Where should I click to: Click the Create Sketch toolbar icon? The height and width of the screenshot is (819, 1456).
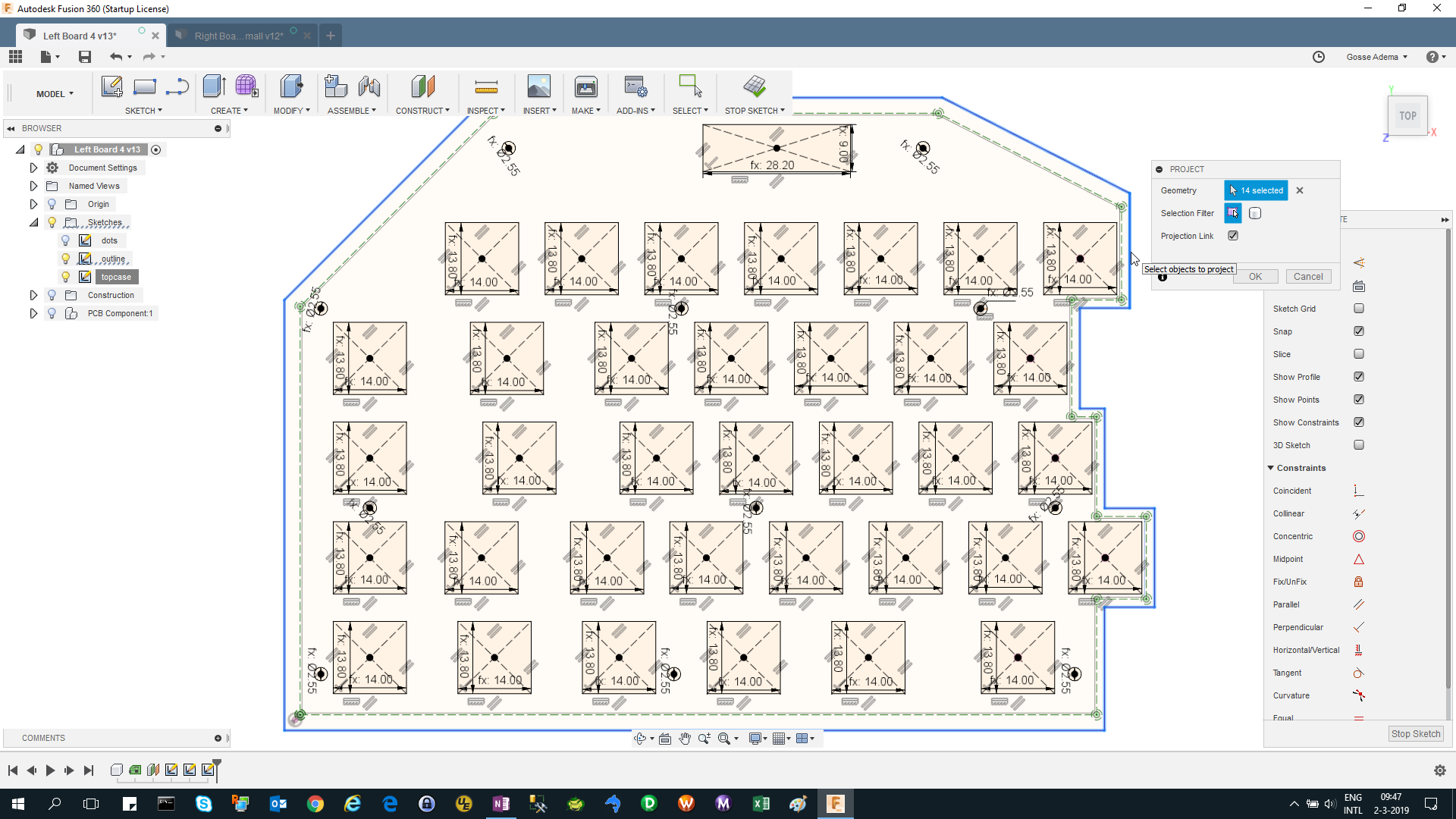coord(111,86)
